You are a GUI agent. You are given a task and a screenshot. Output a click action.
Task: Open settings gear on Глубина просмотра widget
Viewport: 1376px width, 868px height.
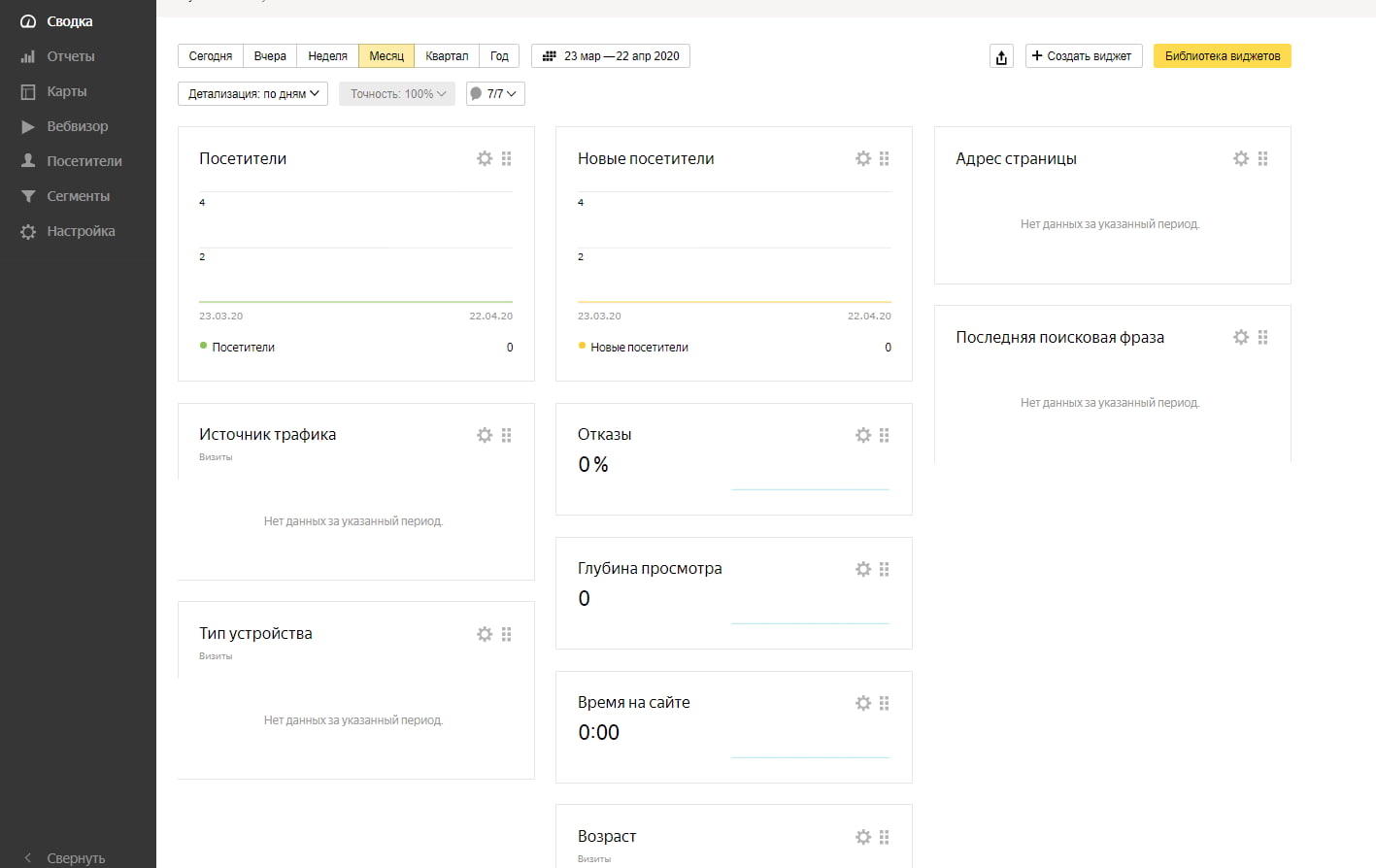click(x=863, y=569)
